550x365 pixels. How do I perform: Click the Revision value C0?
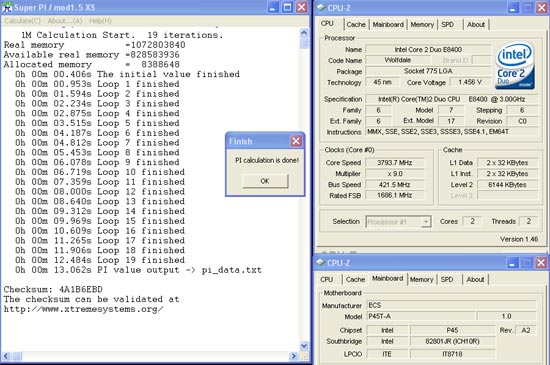pyautogui.click(x=522, y=121)
